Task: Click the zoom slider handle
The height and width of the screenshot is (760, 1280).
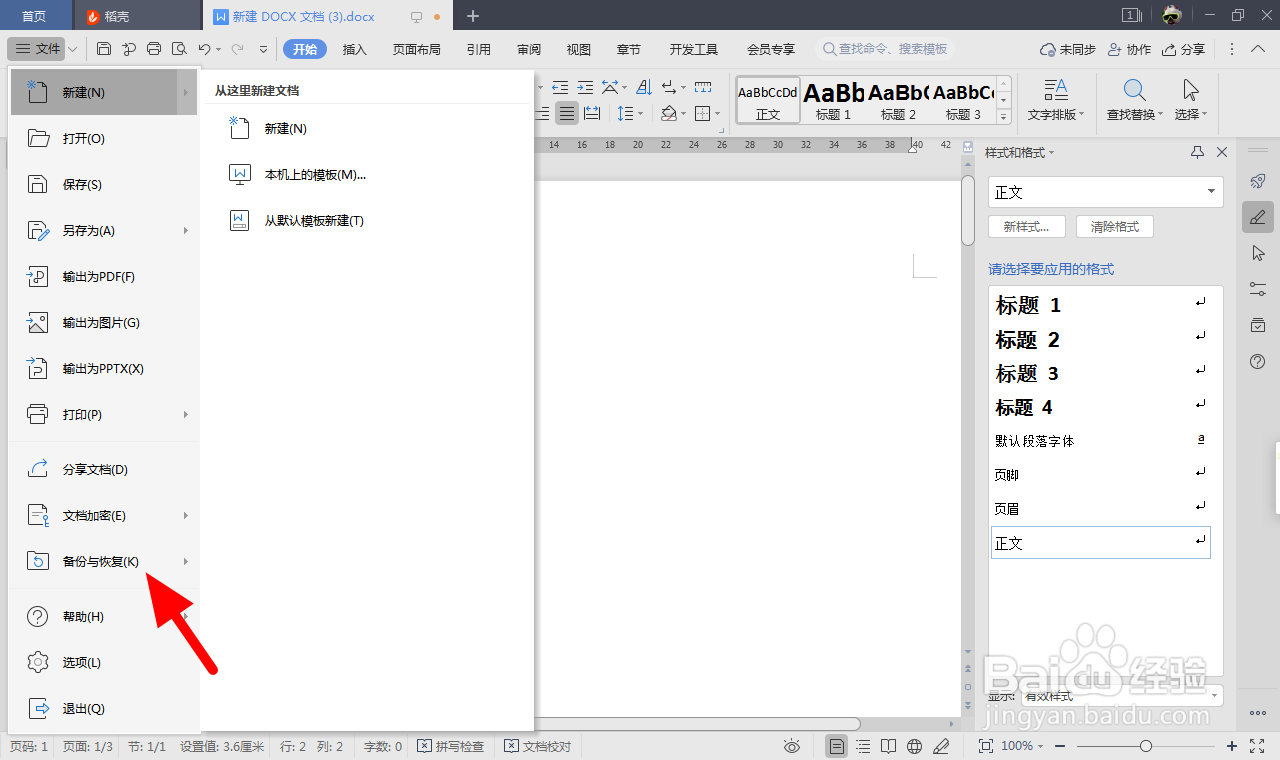Action: coord(1146,746)
